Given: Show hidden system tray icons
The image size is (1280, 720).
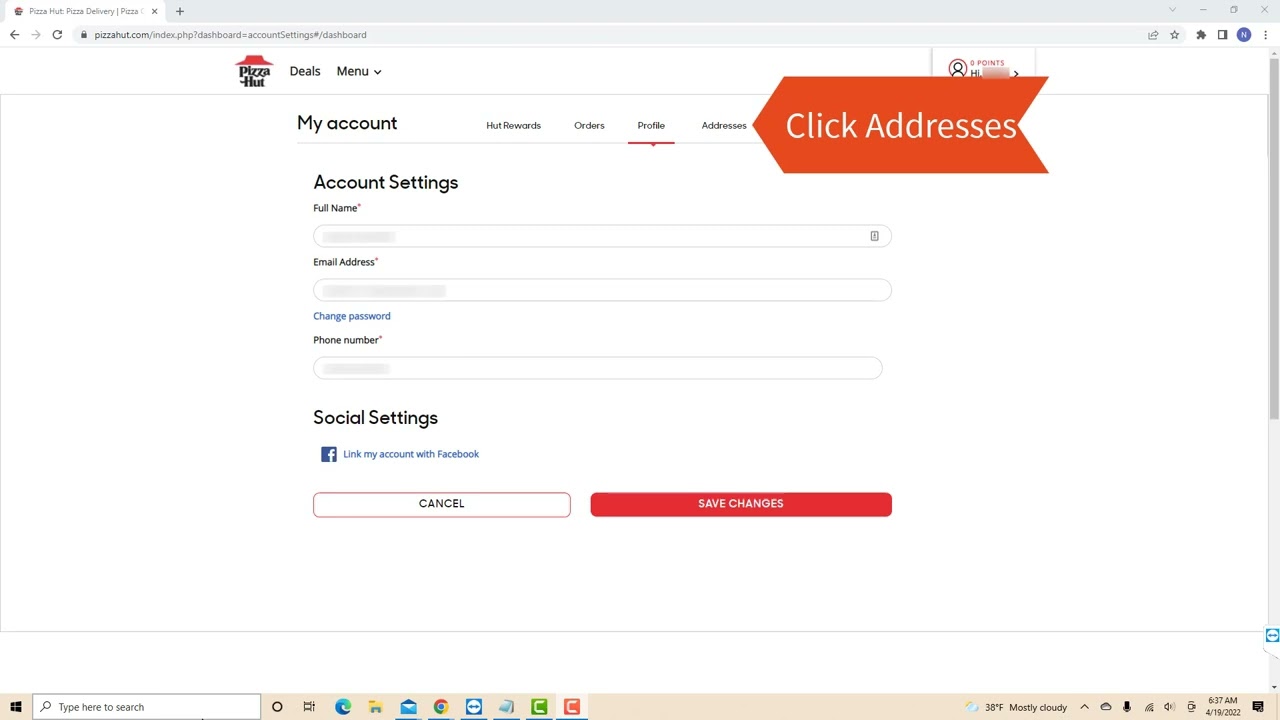Looking at the screenshot, I should pyautogui.click(x=1084, y=707).
